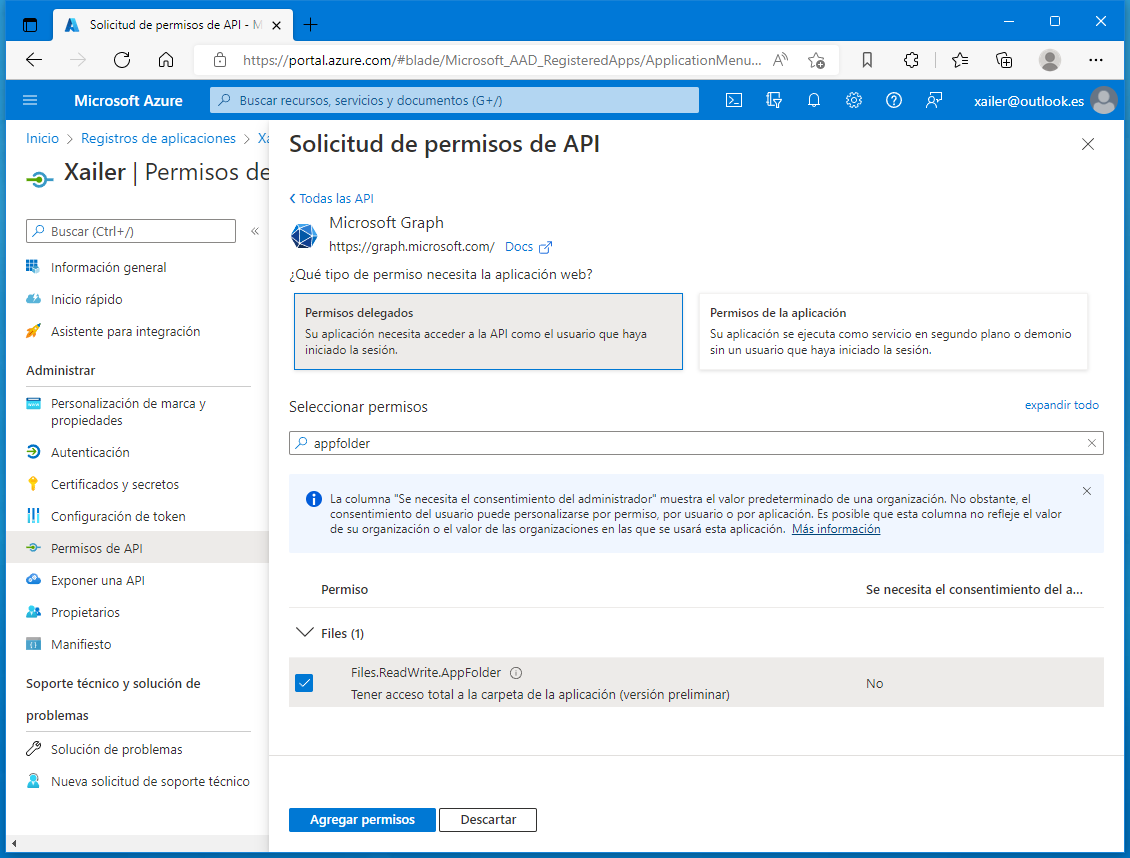Close the Solicitud de permisos de API browser tab
The height and width of the screenshot is (858, 1130).
(x=276, y=25)
